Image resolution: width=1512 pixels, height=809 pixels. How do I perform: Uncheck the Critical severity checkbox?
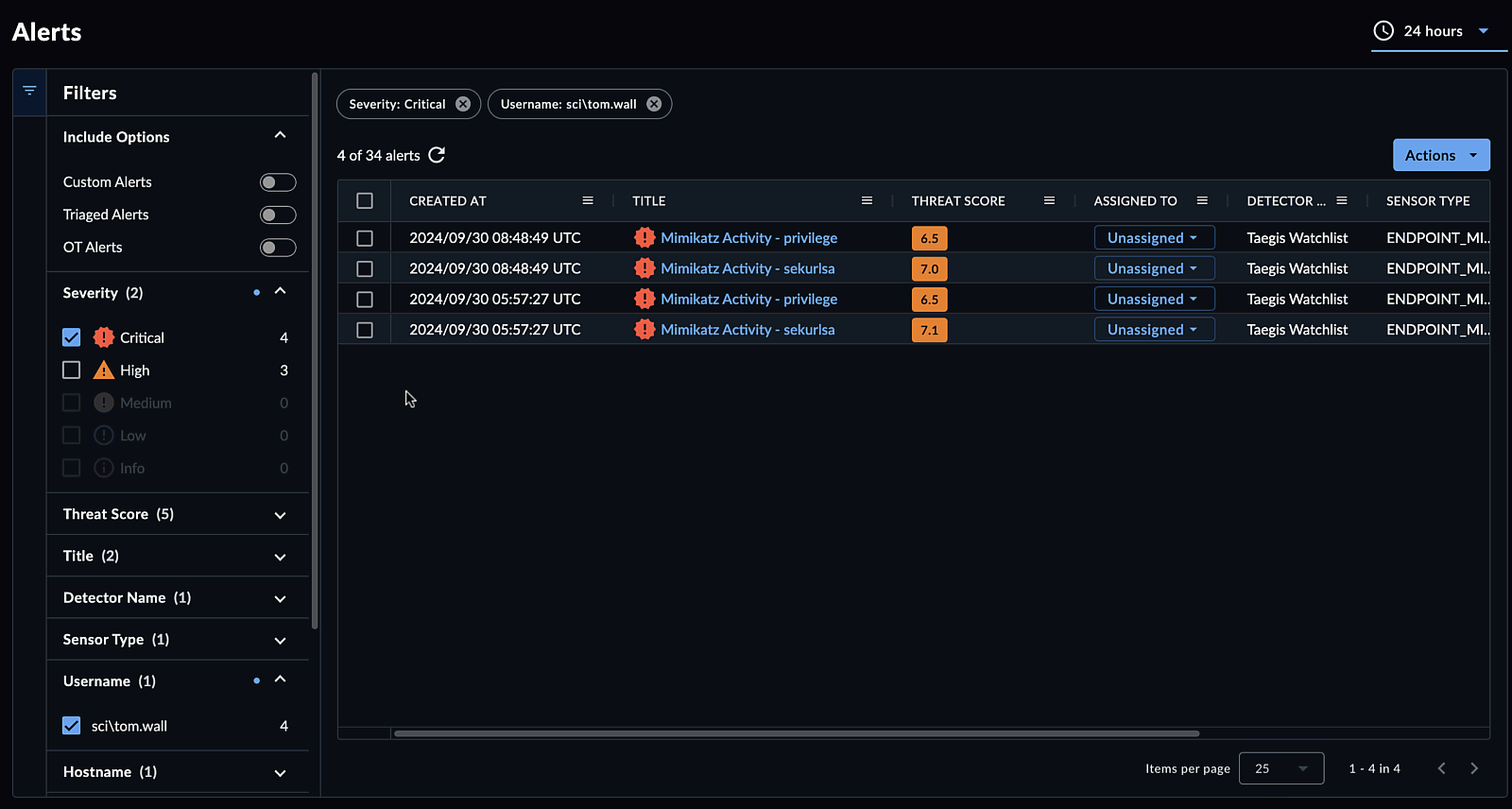72,337
